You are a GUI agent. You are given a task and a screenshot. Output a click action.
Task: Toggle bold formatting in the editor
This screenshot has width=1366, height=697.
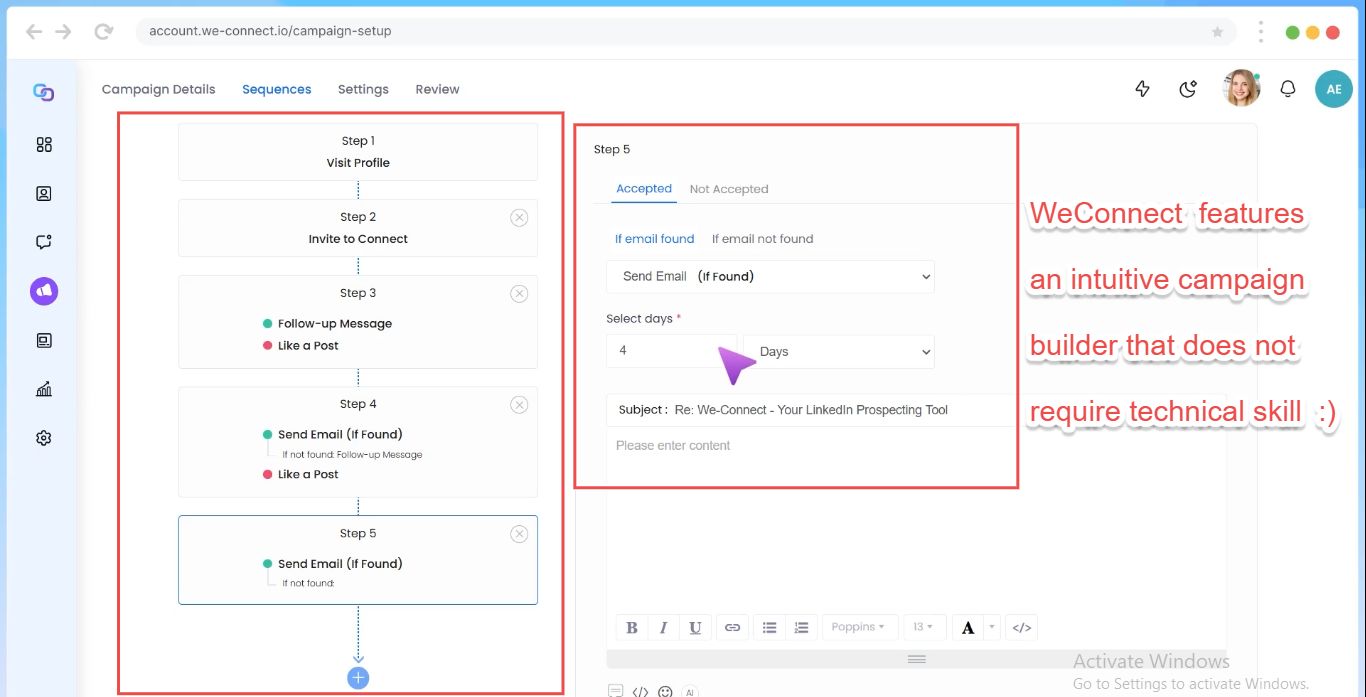click(x=631, y=627)
